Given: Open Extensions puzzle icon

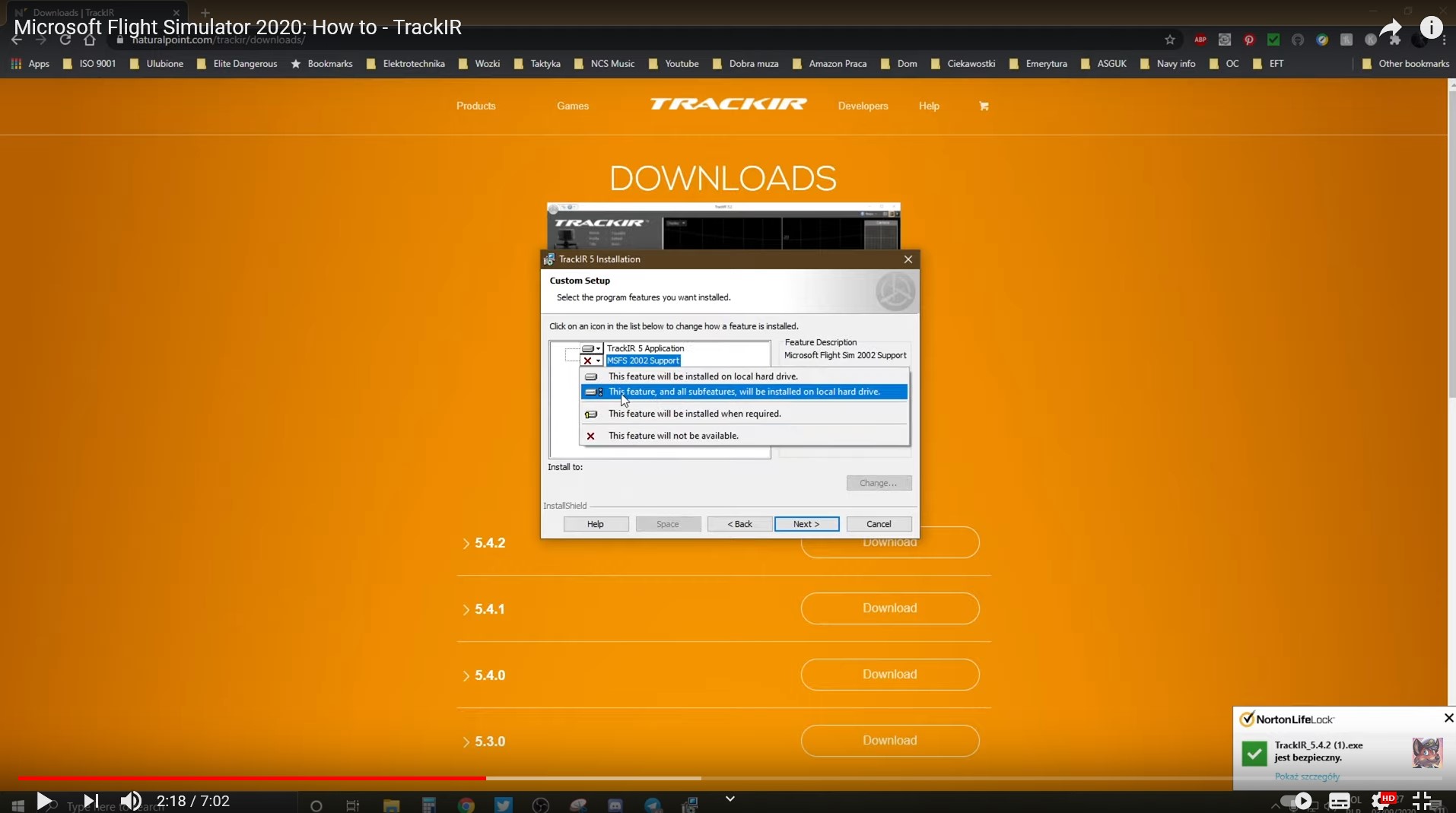Looking at the screenshot, I should [x=1395, y=40].
